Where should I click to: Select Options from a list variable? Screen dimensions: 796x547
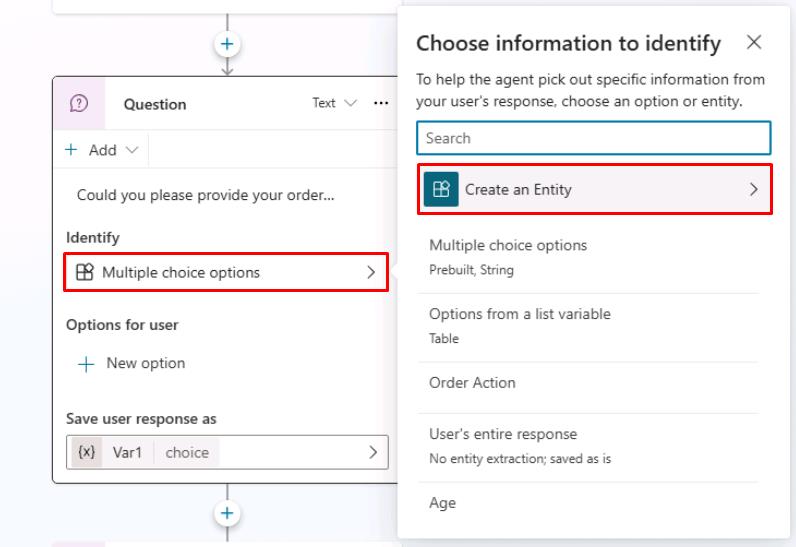tap(520, 324)
